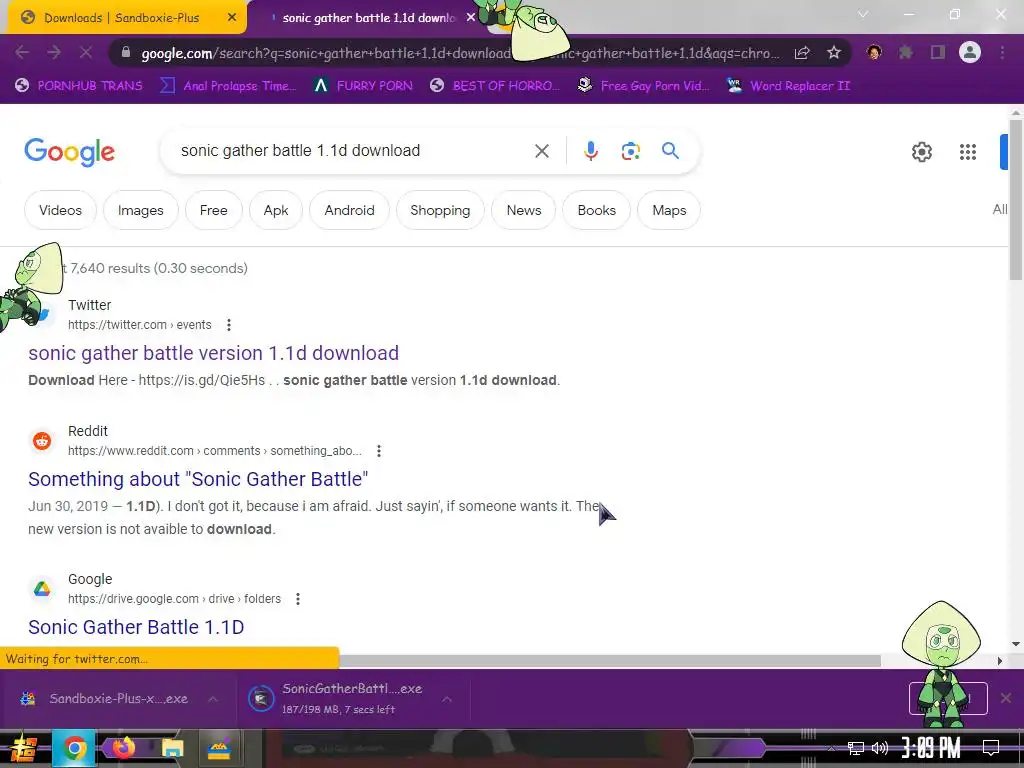This screenshot has width=1024, height=768.
Task: Go back to previous page
Action: (x=22, y=52)
